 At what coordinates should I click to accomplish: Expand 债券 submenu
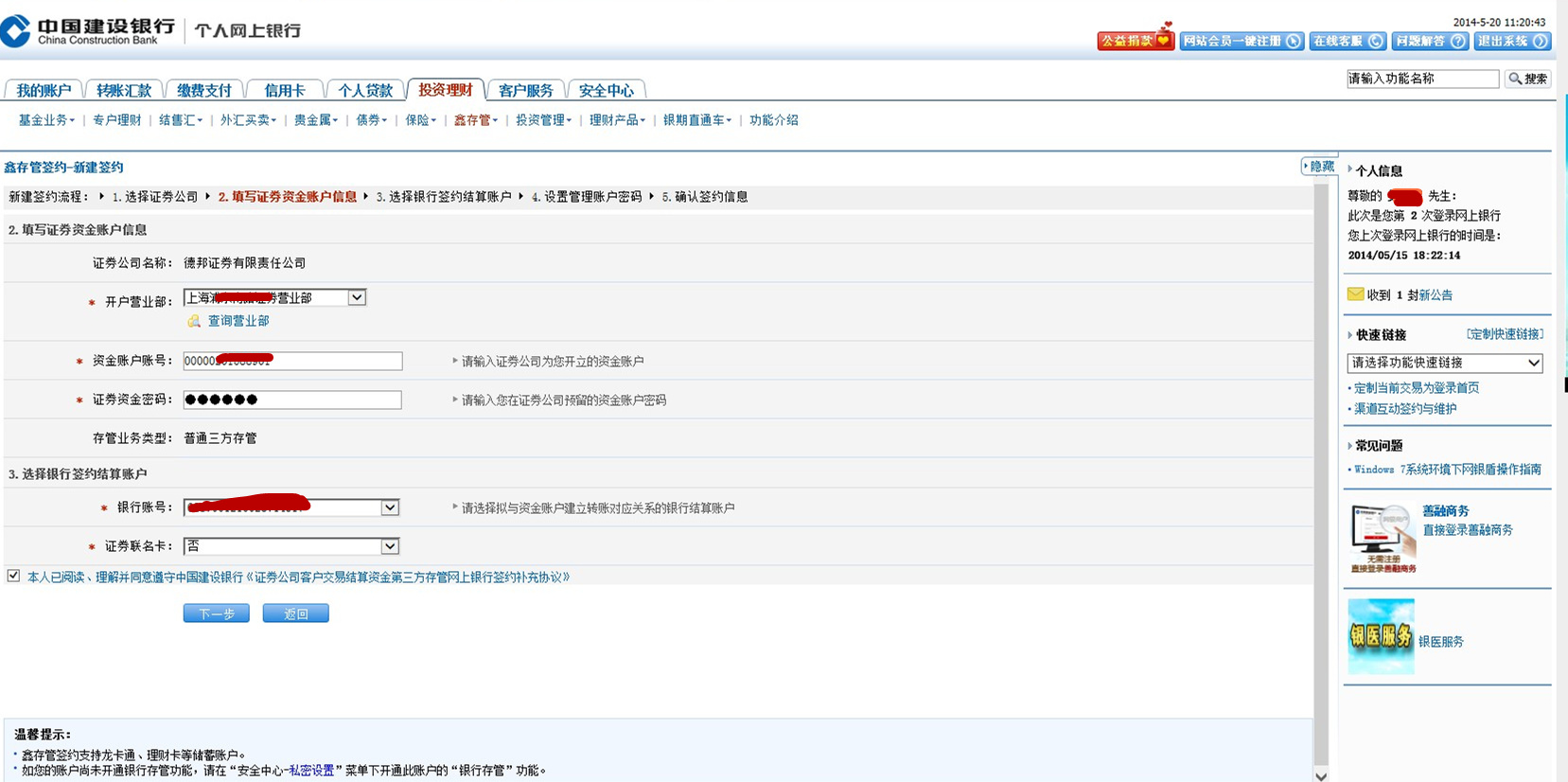click(371, 120)
